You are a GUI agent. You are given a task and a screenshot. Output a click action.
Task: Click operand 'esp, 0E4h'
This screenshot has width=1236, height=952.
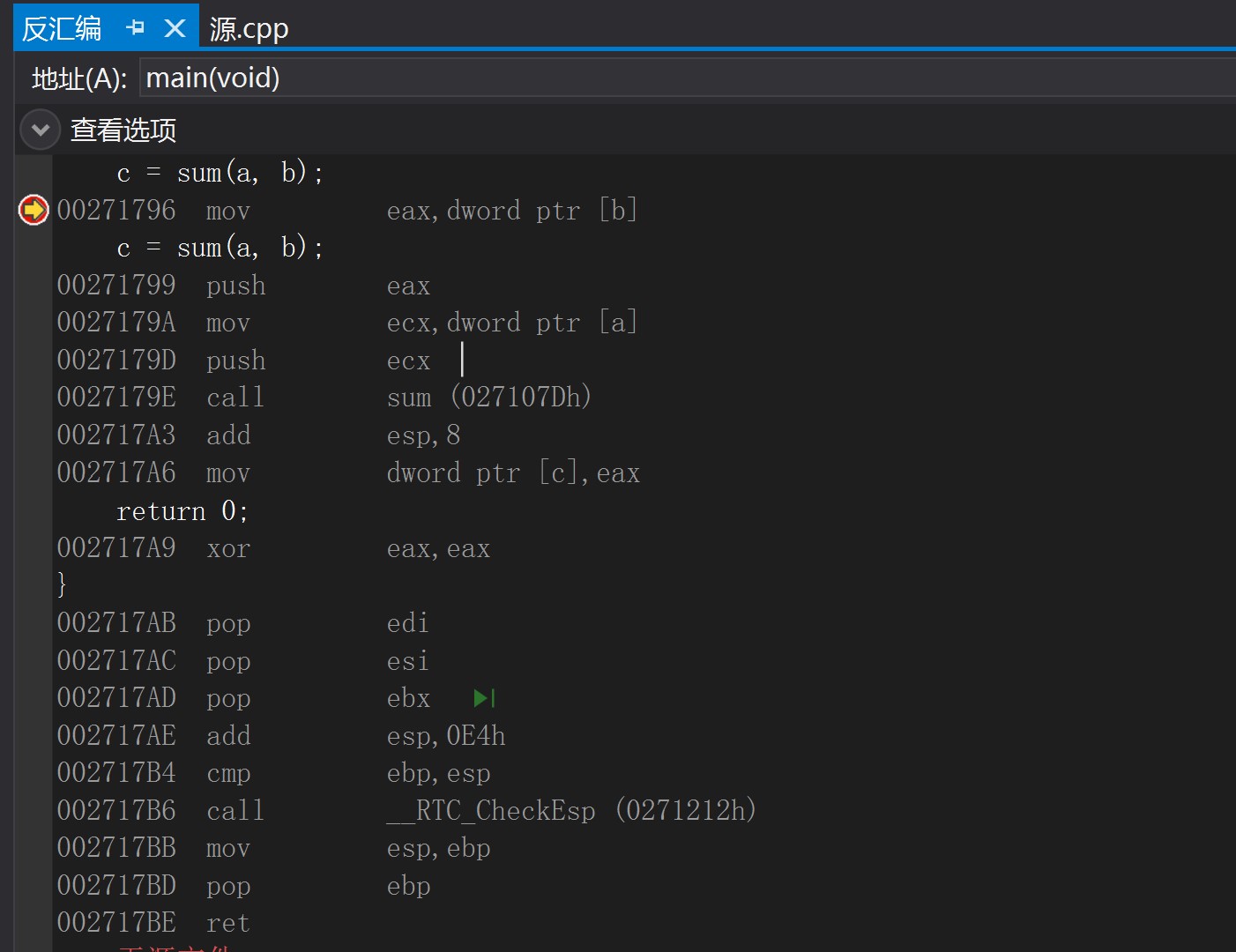446,736
